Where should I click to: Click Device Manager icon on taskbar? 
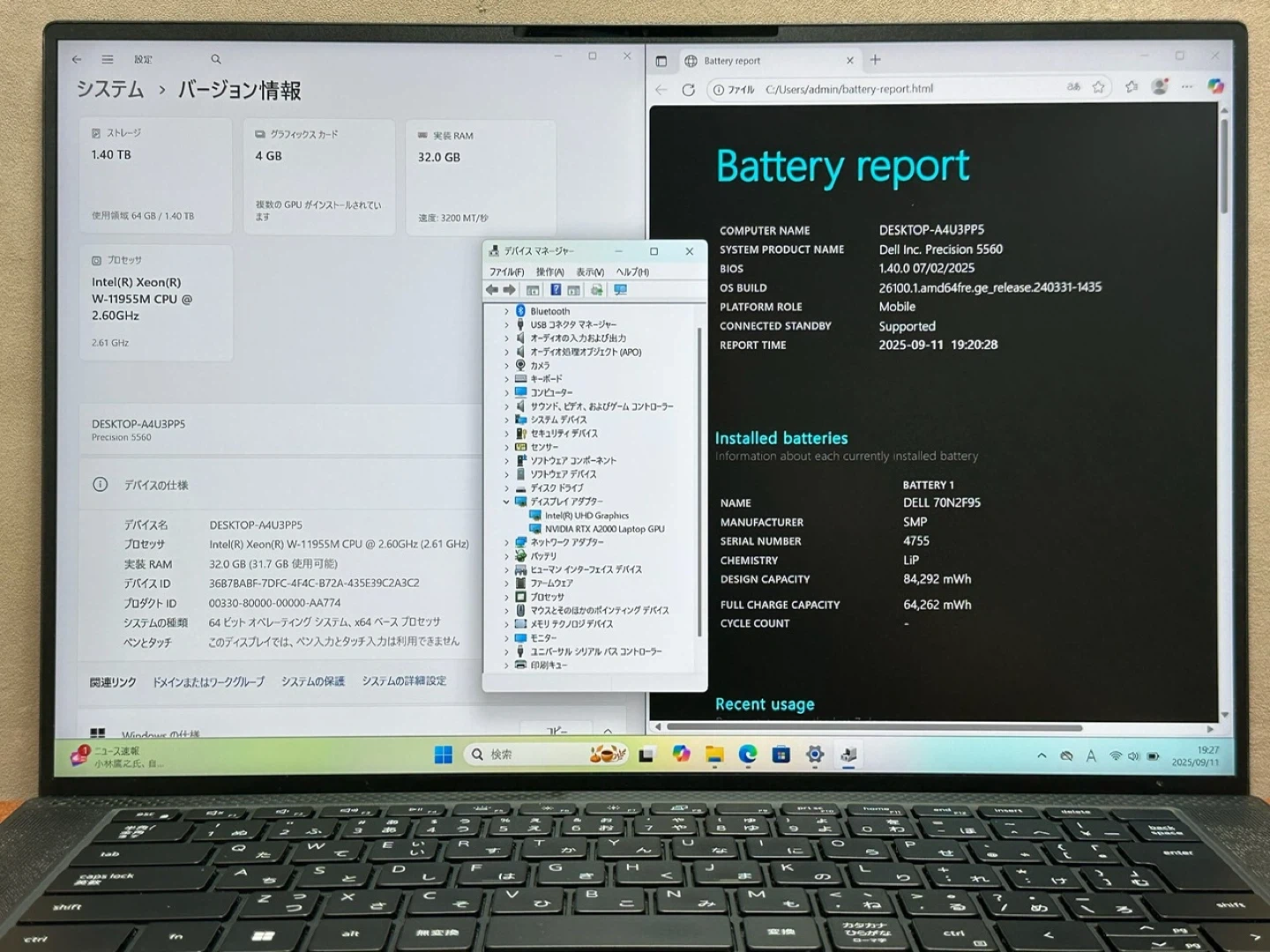848,755
